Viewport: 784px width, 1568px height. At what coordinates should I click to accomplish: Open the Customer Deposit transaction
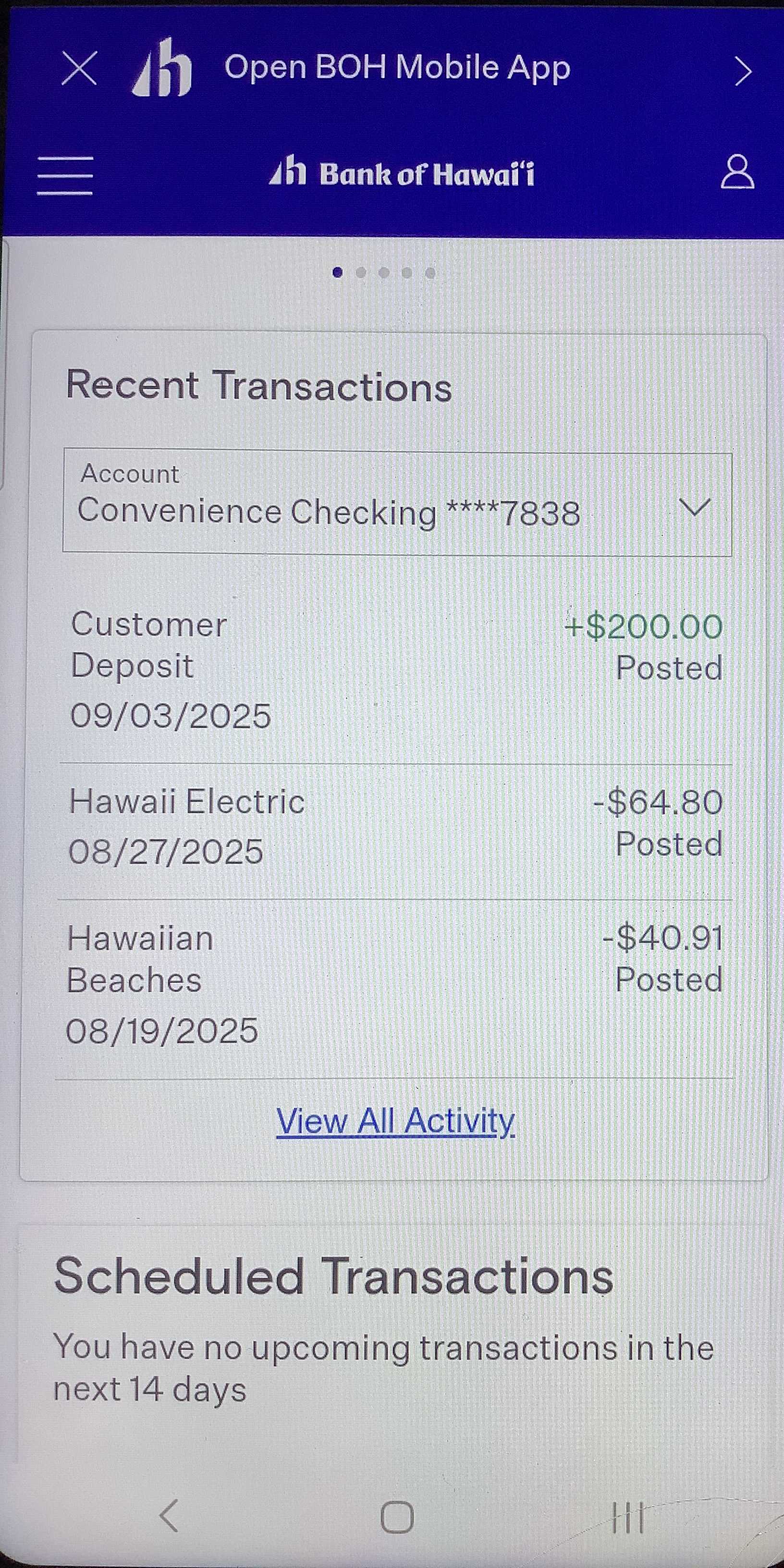[x=396, y=670]
